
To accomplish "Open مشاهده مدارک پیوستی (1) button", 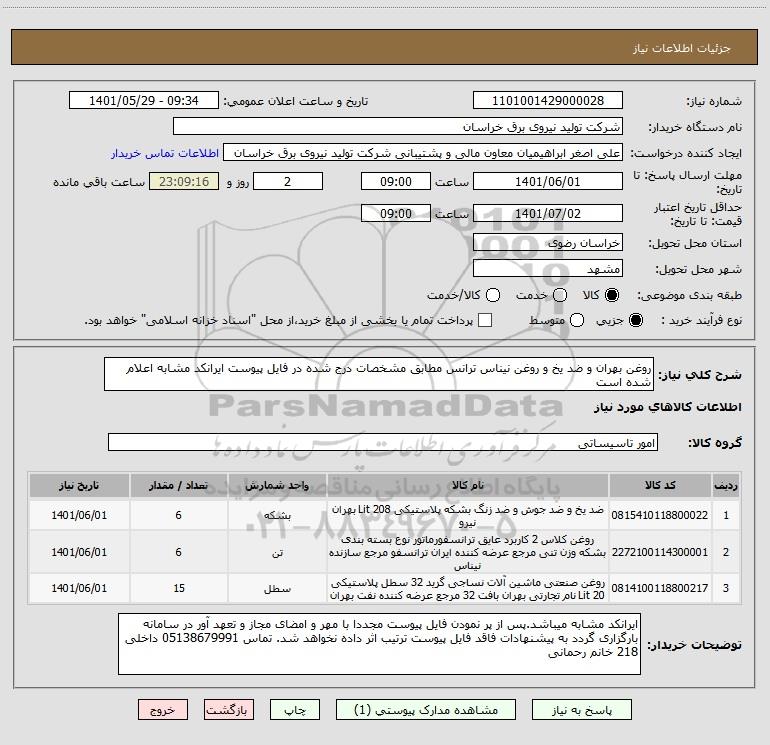I will [x=426, y=710].
